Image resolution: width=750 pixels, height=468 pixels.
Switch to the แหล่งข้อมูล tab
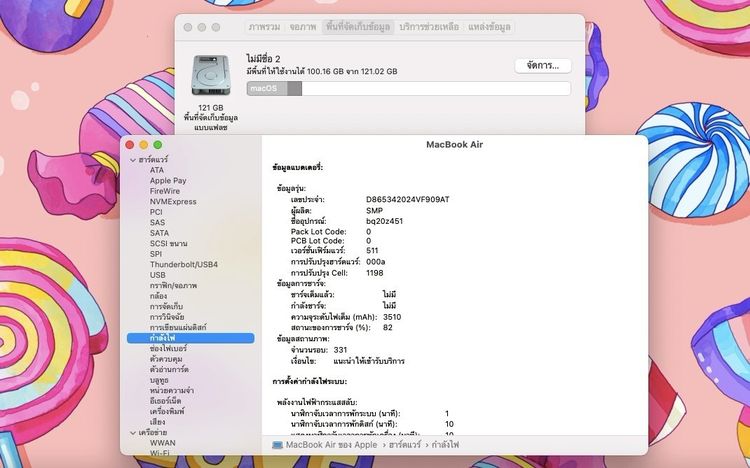tap(489, 27)
